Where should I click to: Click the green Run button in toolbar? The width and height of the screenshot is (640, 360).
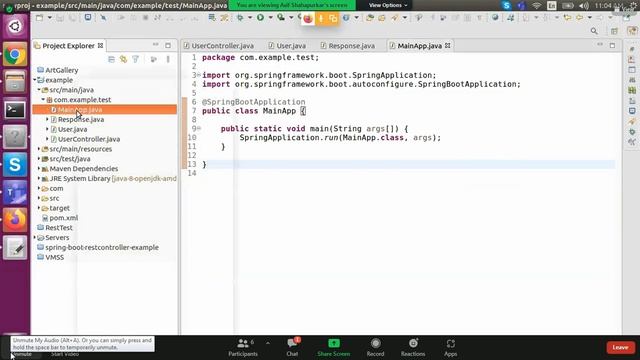click(x=260, y=18)
